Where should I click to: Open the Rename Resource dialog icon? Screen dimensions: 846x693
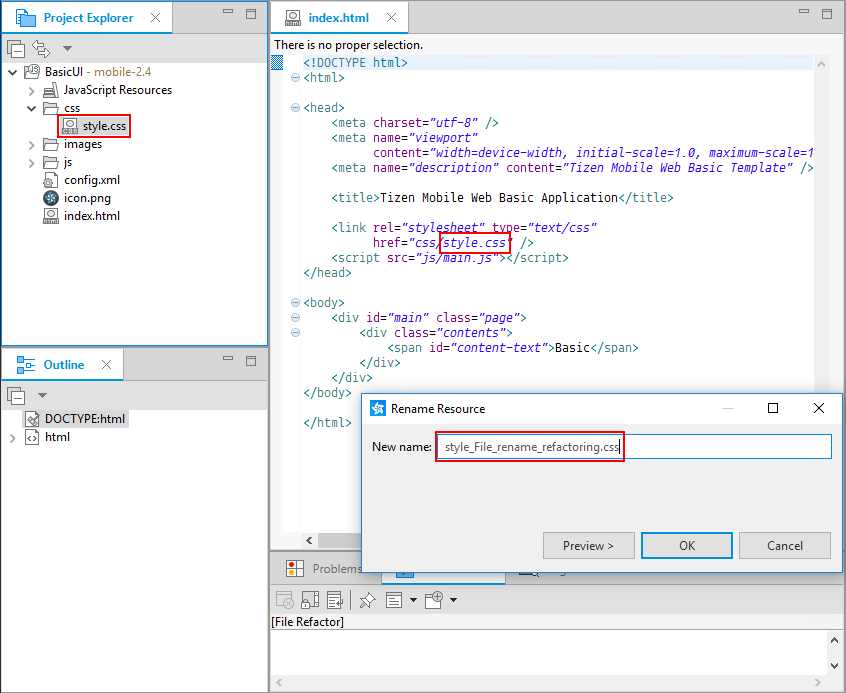point(377,408)
